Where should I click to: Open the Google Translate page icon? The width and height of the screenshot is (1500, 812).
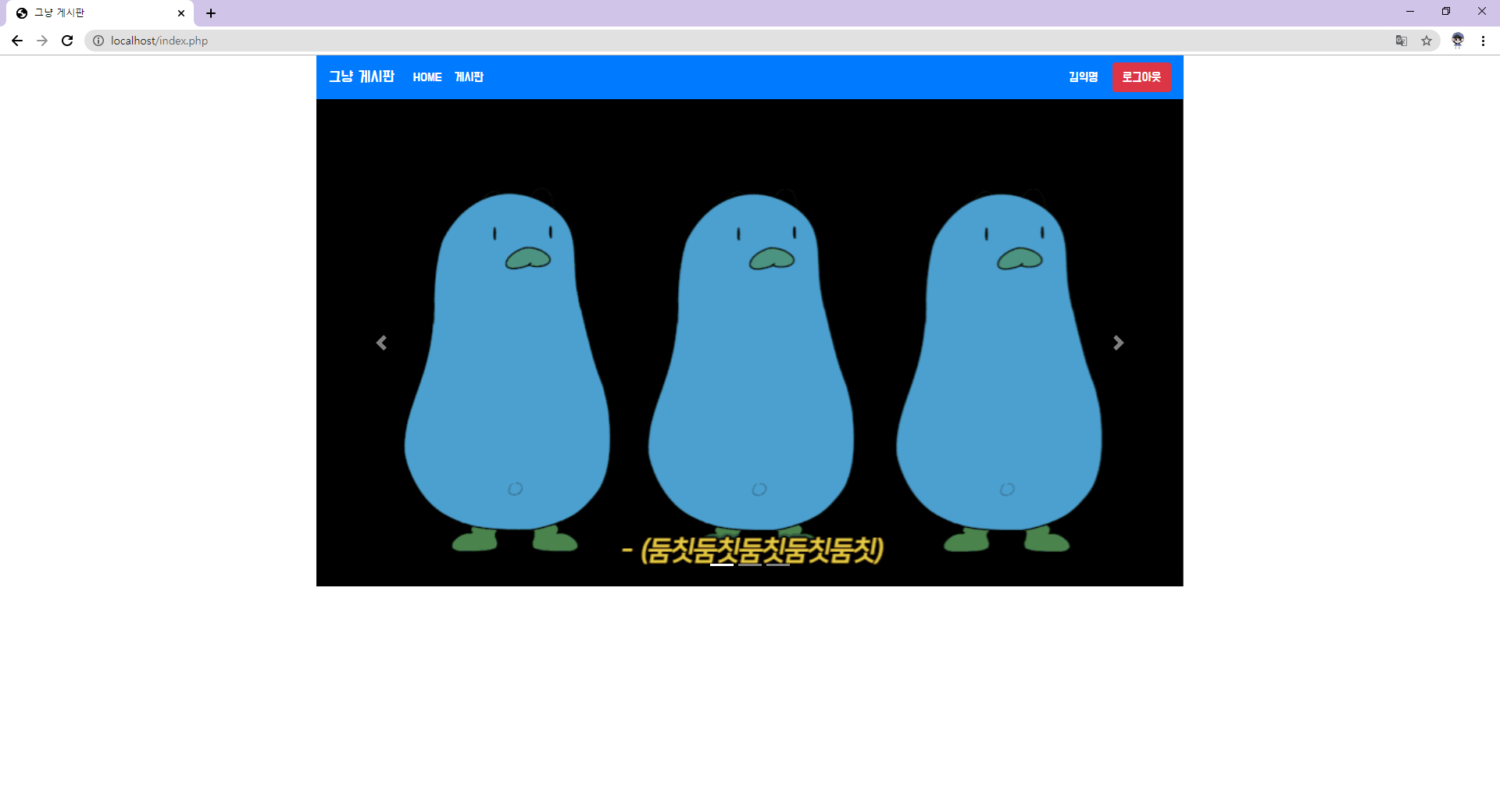(1401, 41)
